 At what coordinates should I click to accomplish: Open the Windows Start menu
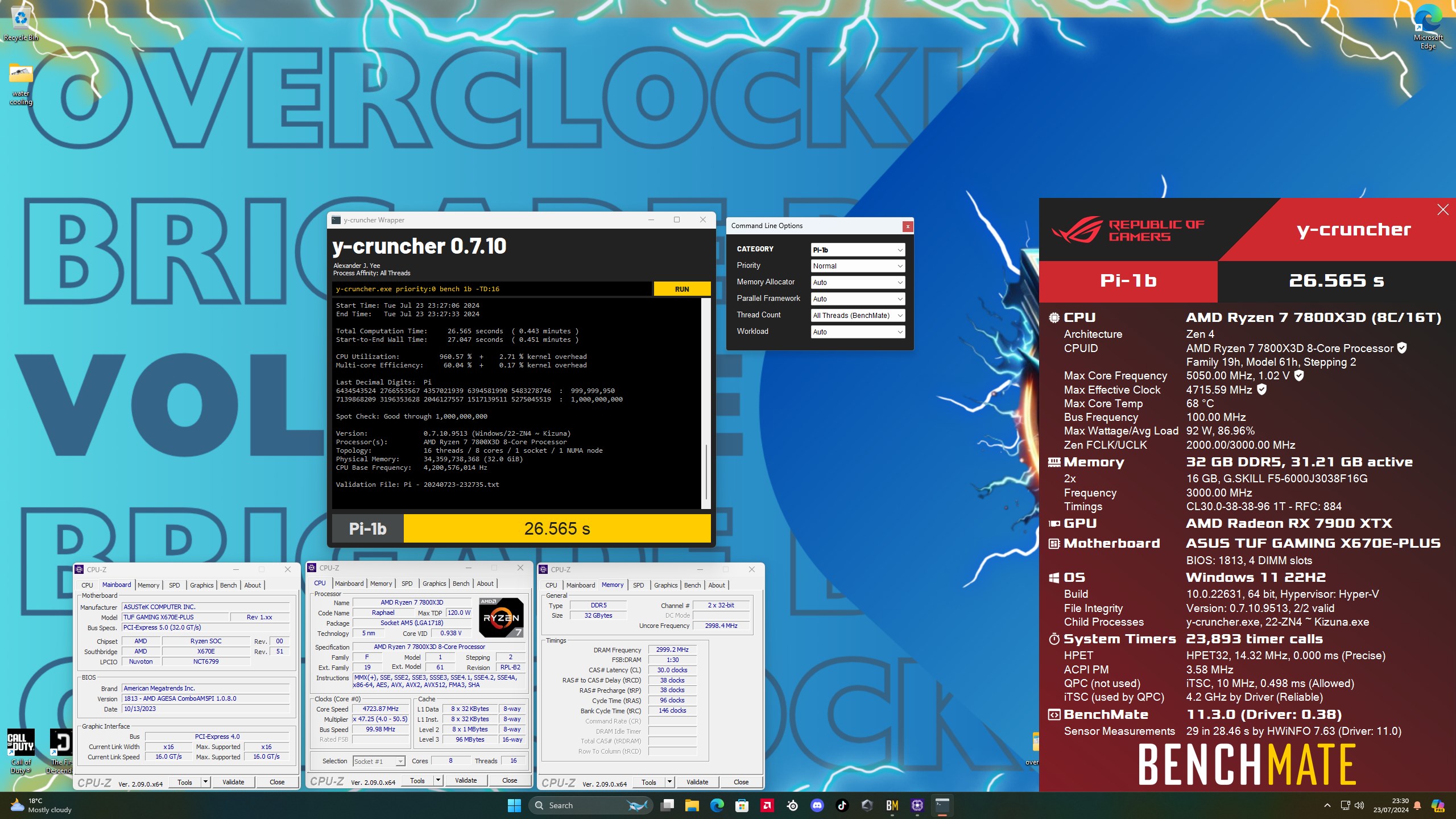514,805
